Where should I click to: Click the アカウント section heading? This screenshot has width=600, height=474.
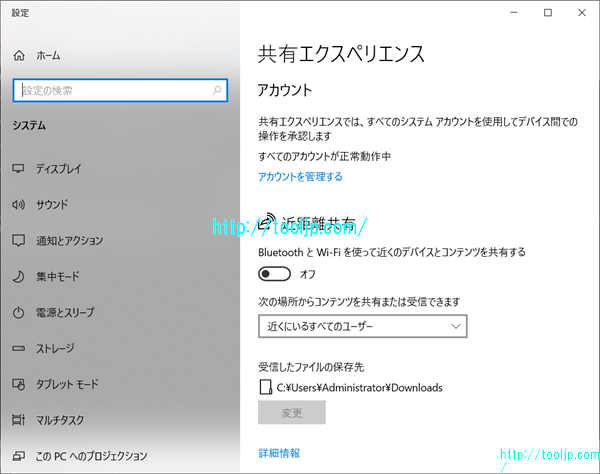coord(285,90)
